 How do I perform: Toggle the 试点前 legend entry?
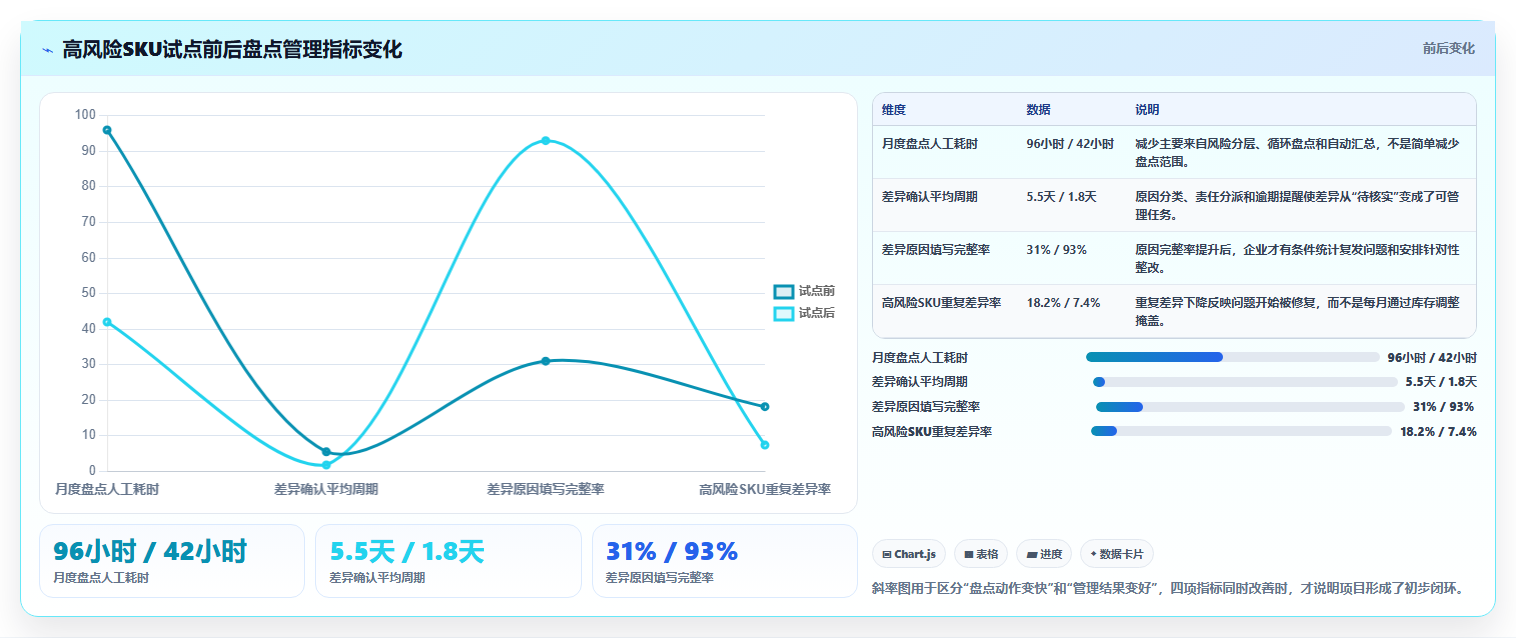tap(804, 291)
